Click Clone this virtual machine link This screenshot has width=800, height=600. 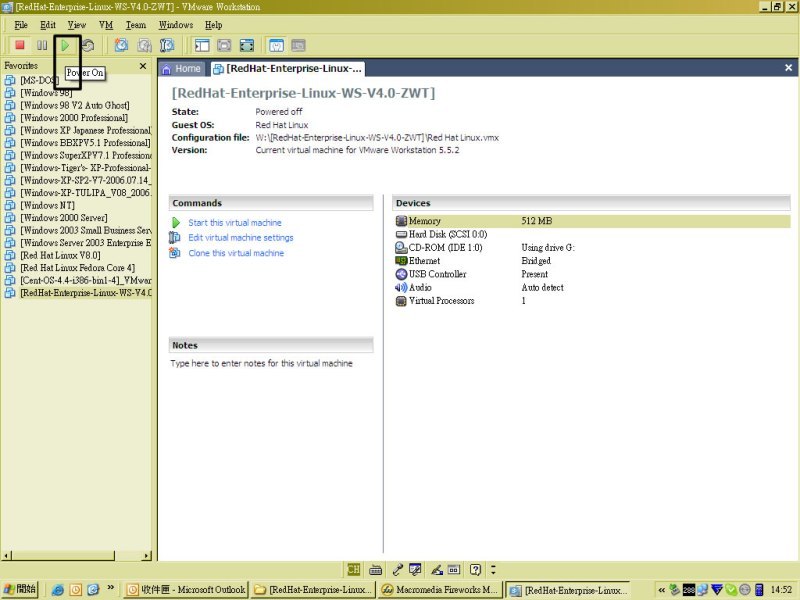(236, 253)
